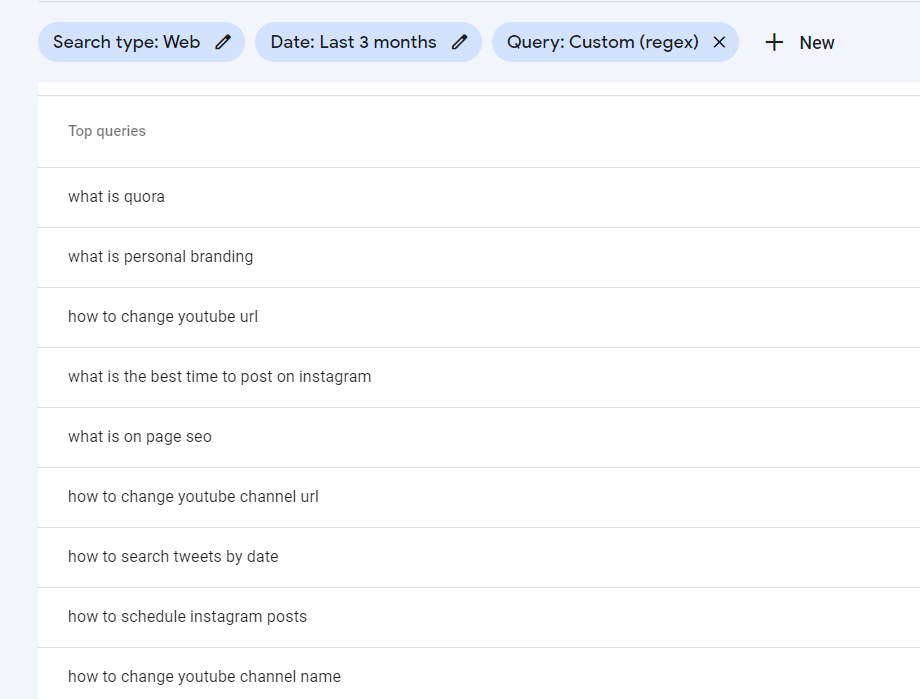Select 'how to change youtube url' query
Screen dimensions: 920x699
point(163,317)
